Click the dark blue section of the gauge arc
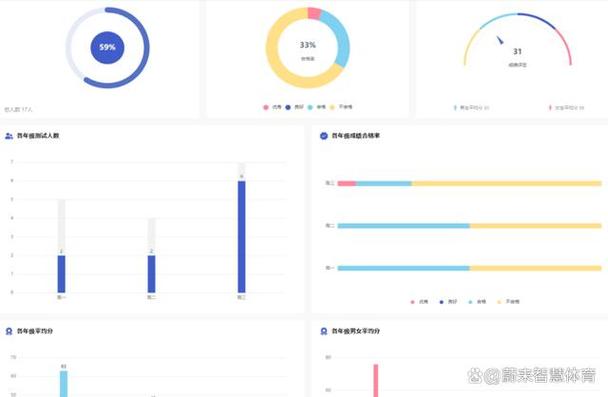The width and height of the screenshot is (608, 397). (539, 19)
